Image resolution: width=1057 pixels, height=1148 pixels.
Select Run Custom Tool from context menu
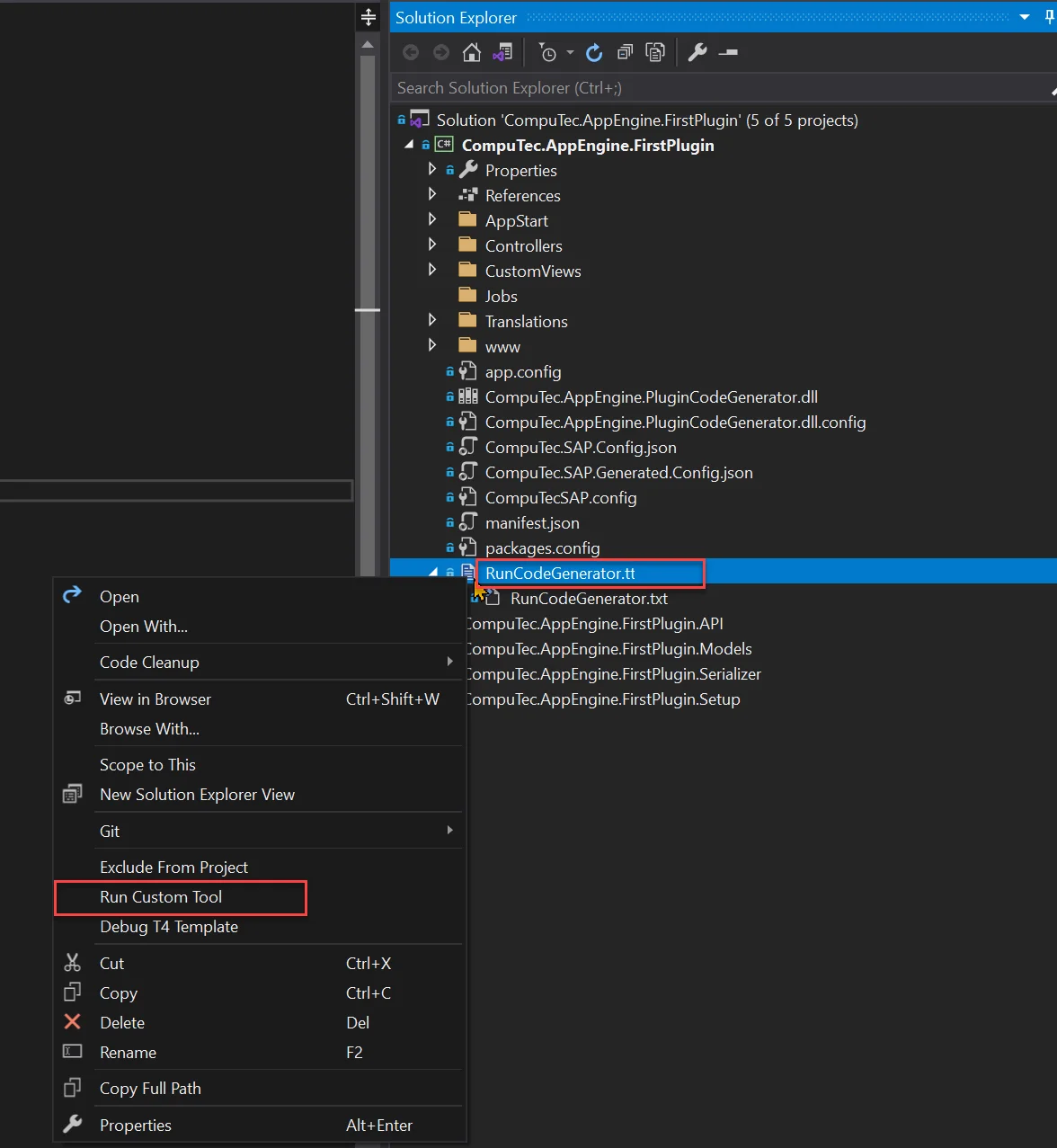tap(161, 896)
